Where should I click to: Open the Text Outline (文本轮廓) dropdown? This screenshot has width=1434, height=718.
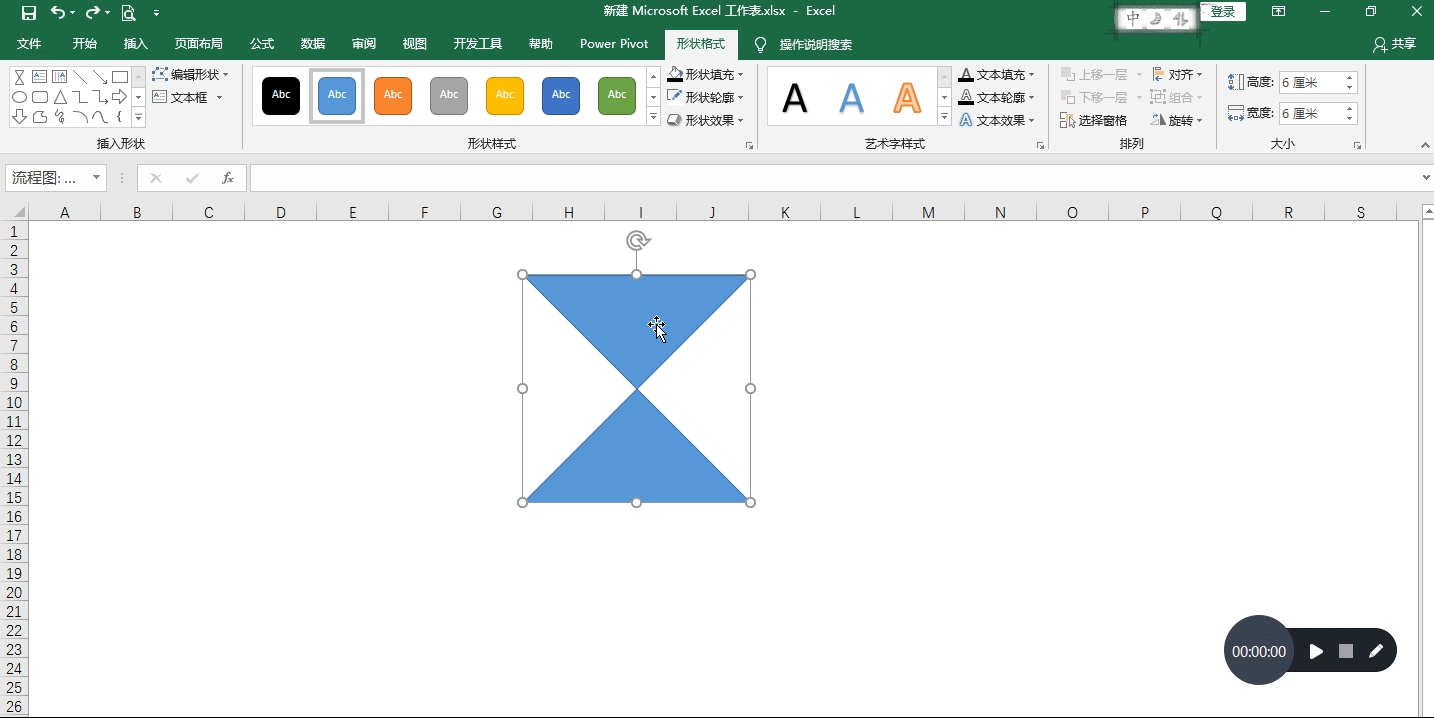point(997,97)
